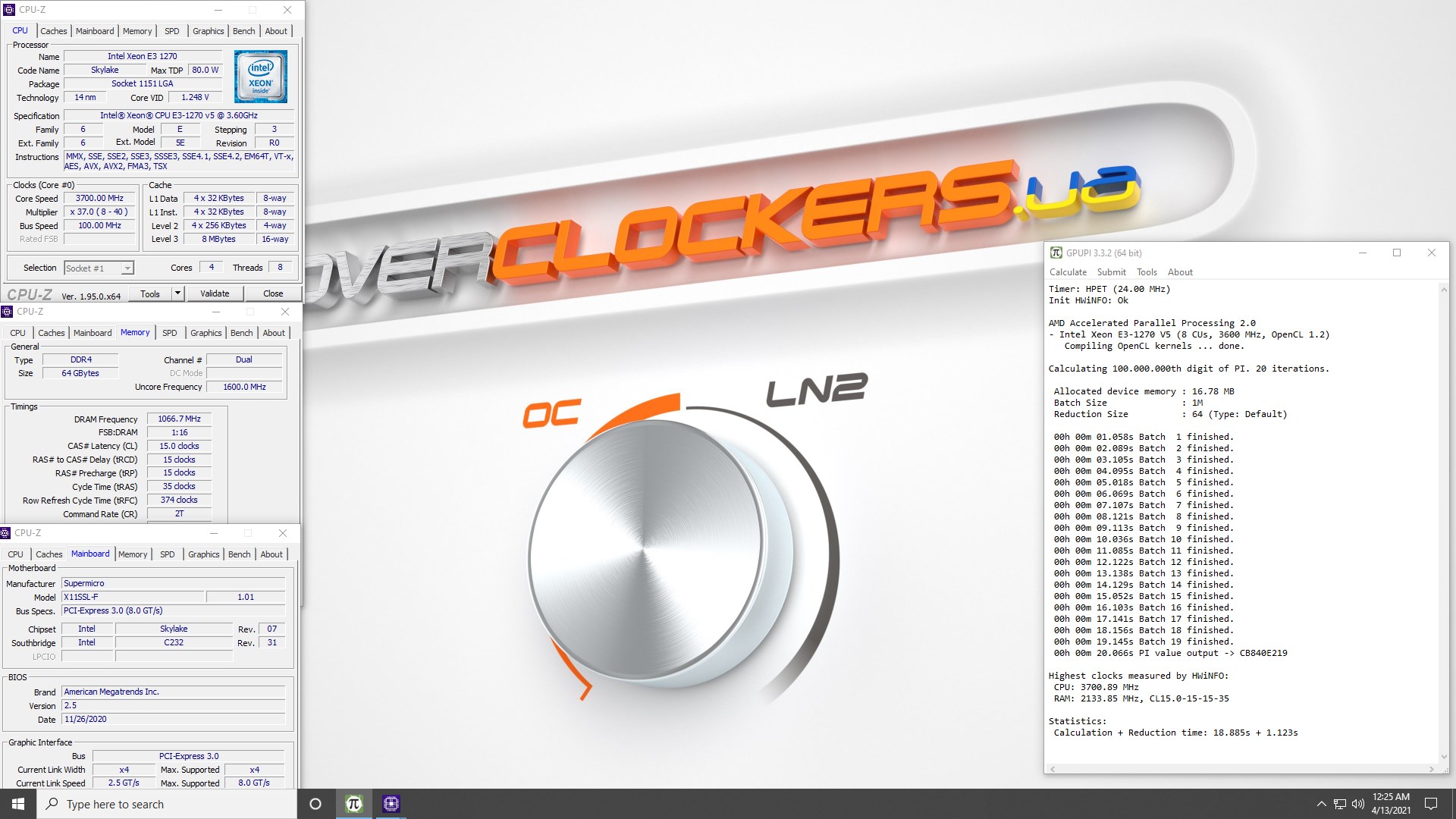Select About tab in Mainboard CPU-Z window
The height and width of the screenshot is (819, 1456).
point(271,554)
